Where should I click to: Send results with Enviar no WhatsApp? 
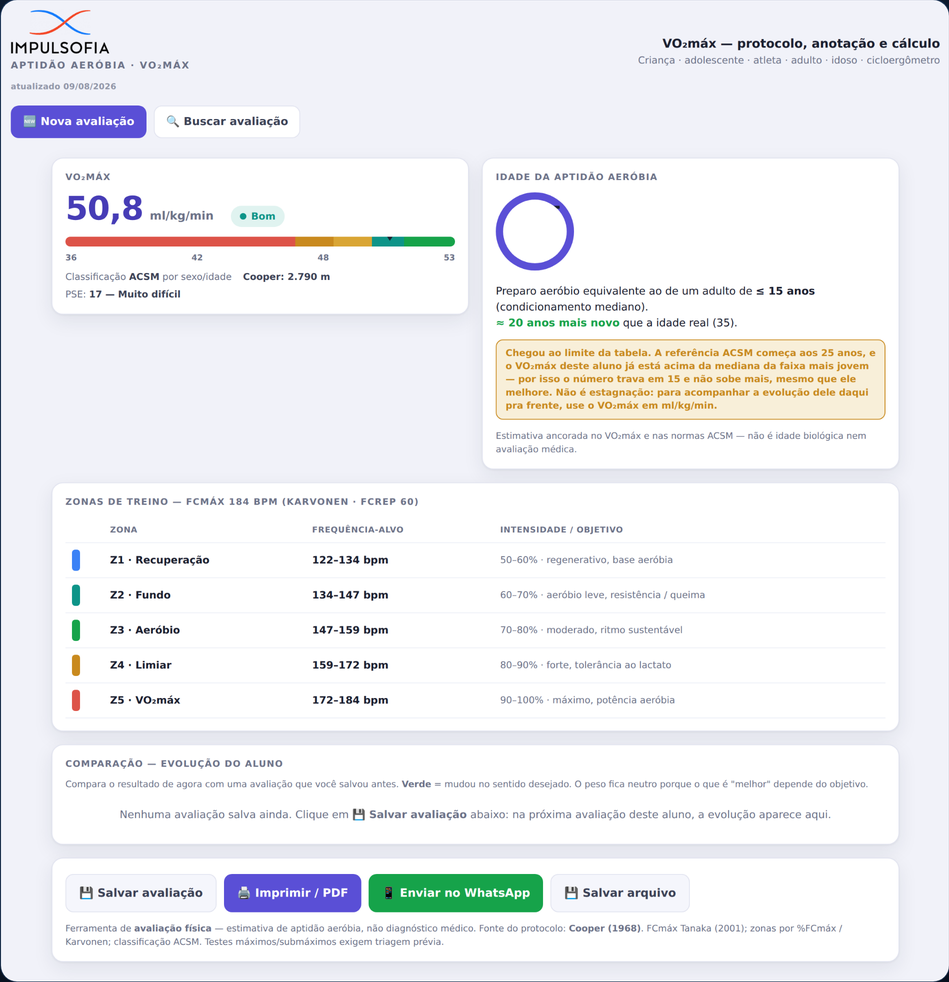pyautogui.click(x=455, y=893)
